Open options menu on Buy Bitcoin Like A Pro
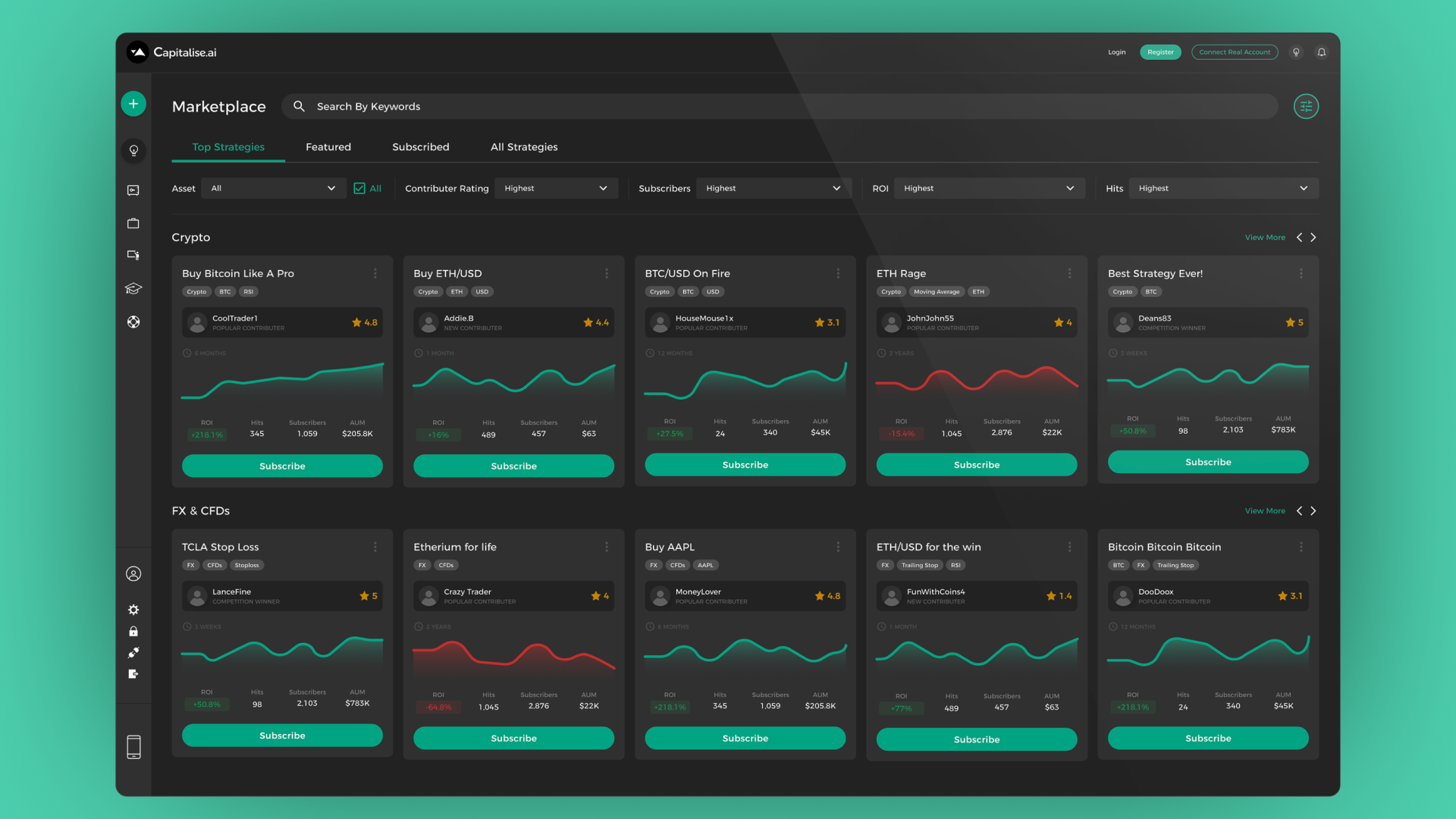1456x819 pixels. [375, 274]
